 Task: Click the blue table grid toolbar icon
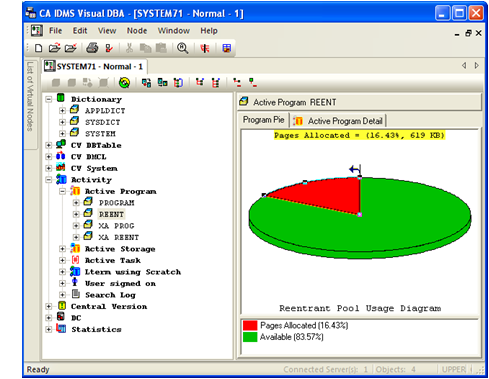pos(227,48)
